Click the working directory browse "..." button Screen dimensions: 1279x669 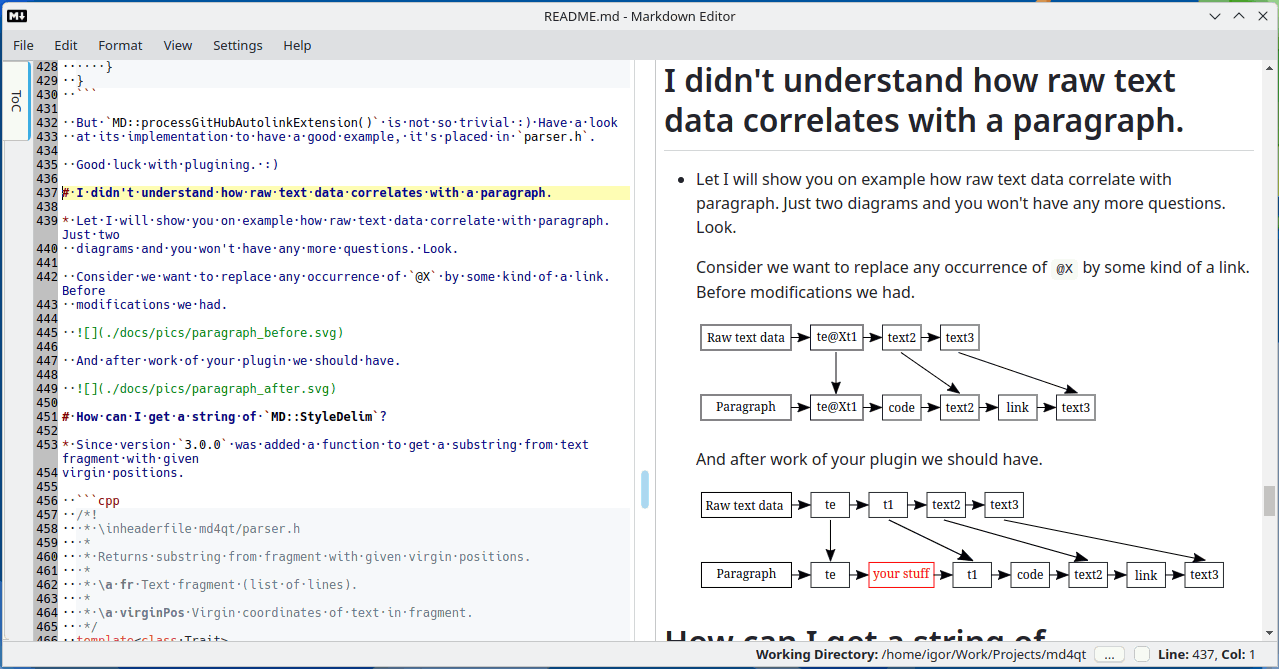coord(1109,655)
